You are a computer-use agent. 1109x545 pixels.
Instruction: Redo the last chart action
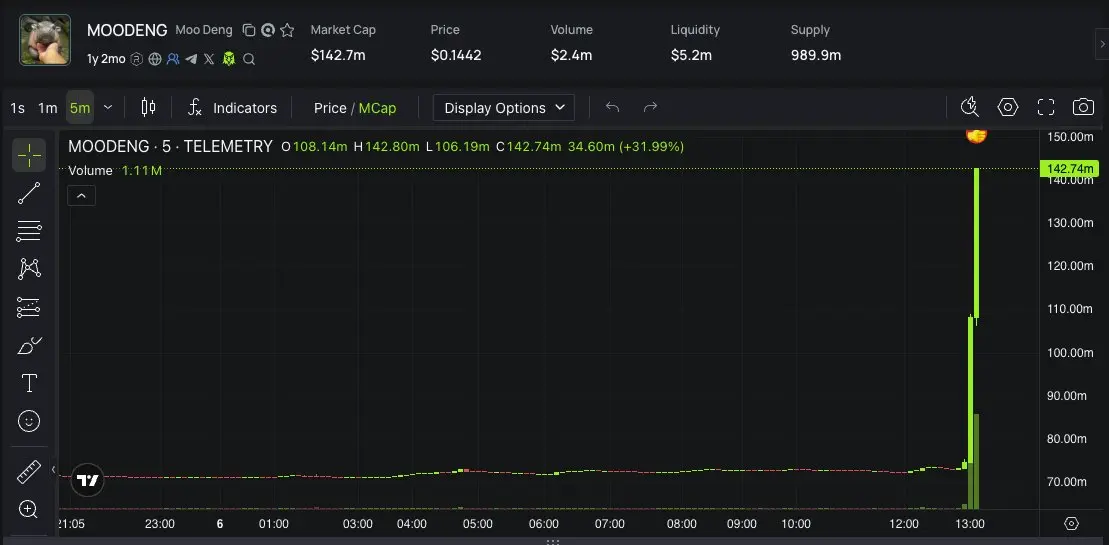(x=650, y=107)
